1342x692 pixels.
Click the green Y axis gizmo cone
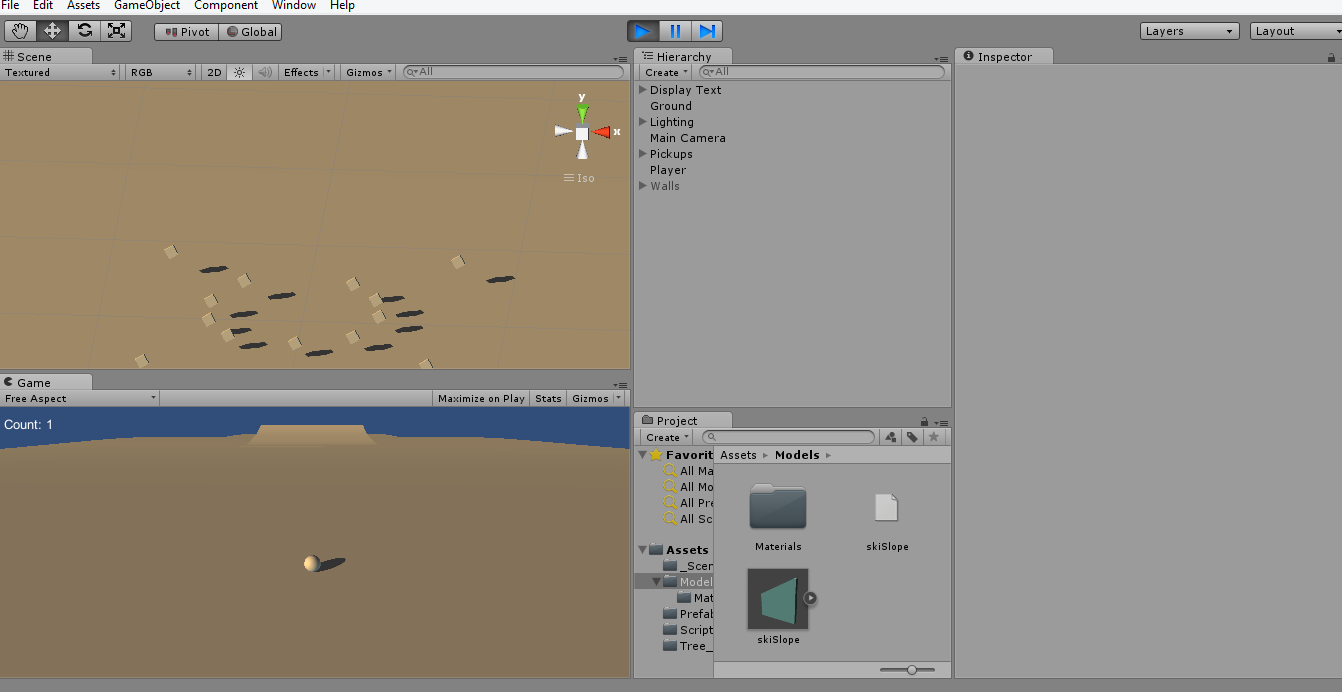point(582,112)
